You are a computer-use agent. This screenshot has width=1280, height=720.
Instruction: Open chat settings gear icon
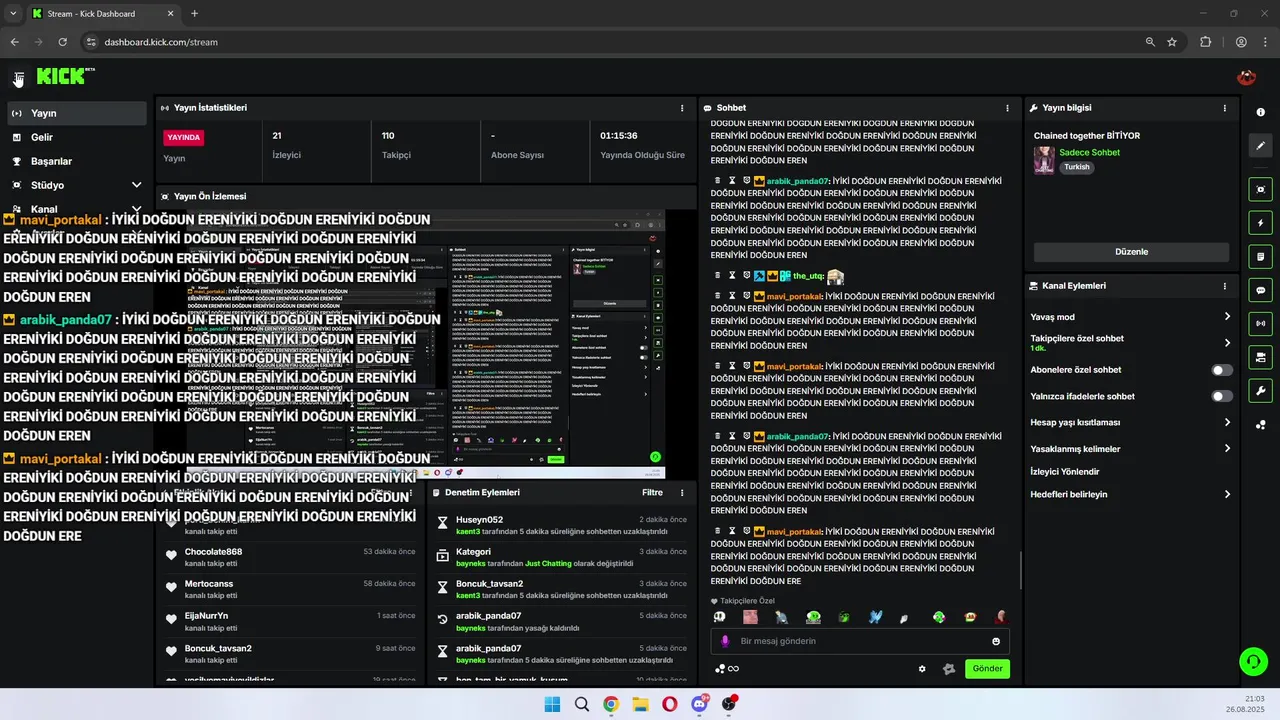922,669
